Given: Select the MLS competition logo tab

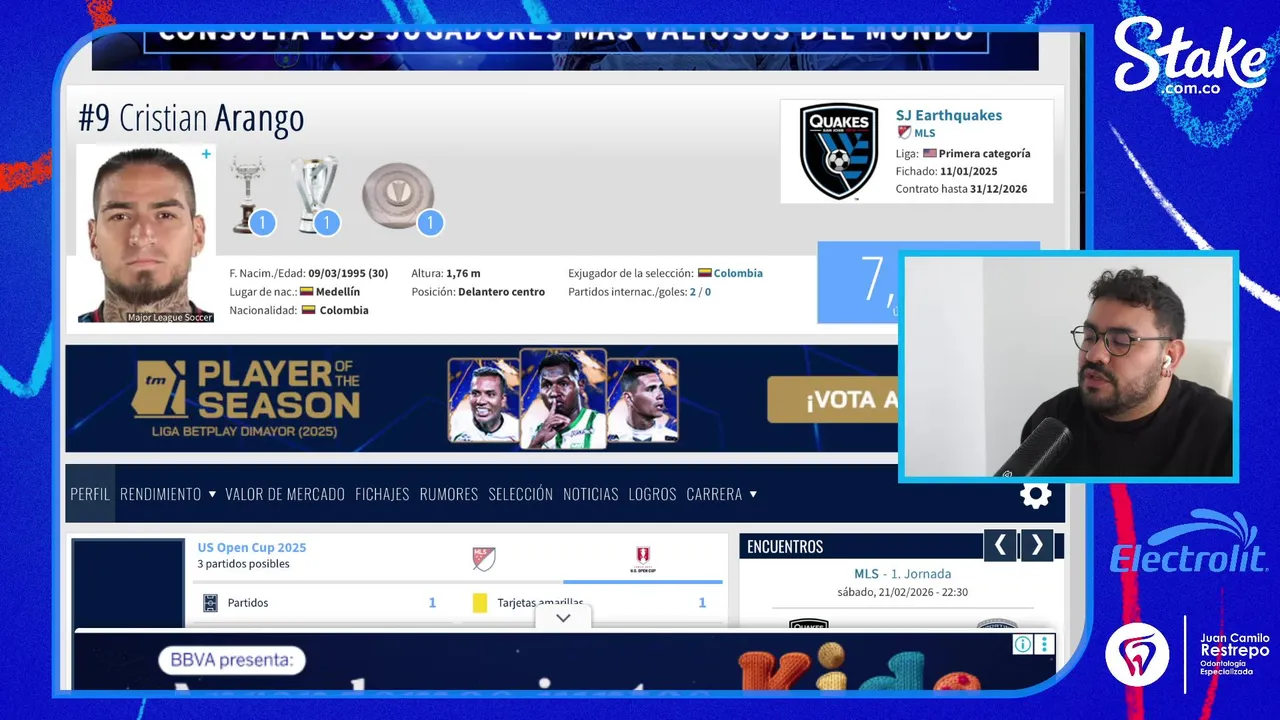Looking at the screenshot, I should tap(484, 559).
